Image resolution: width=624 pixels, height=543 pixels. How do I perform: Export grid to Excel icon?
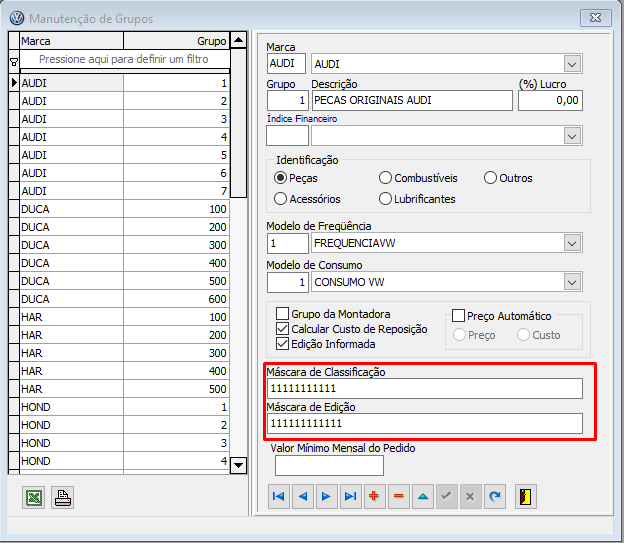tap(34, 498)
